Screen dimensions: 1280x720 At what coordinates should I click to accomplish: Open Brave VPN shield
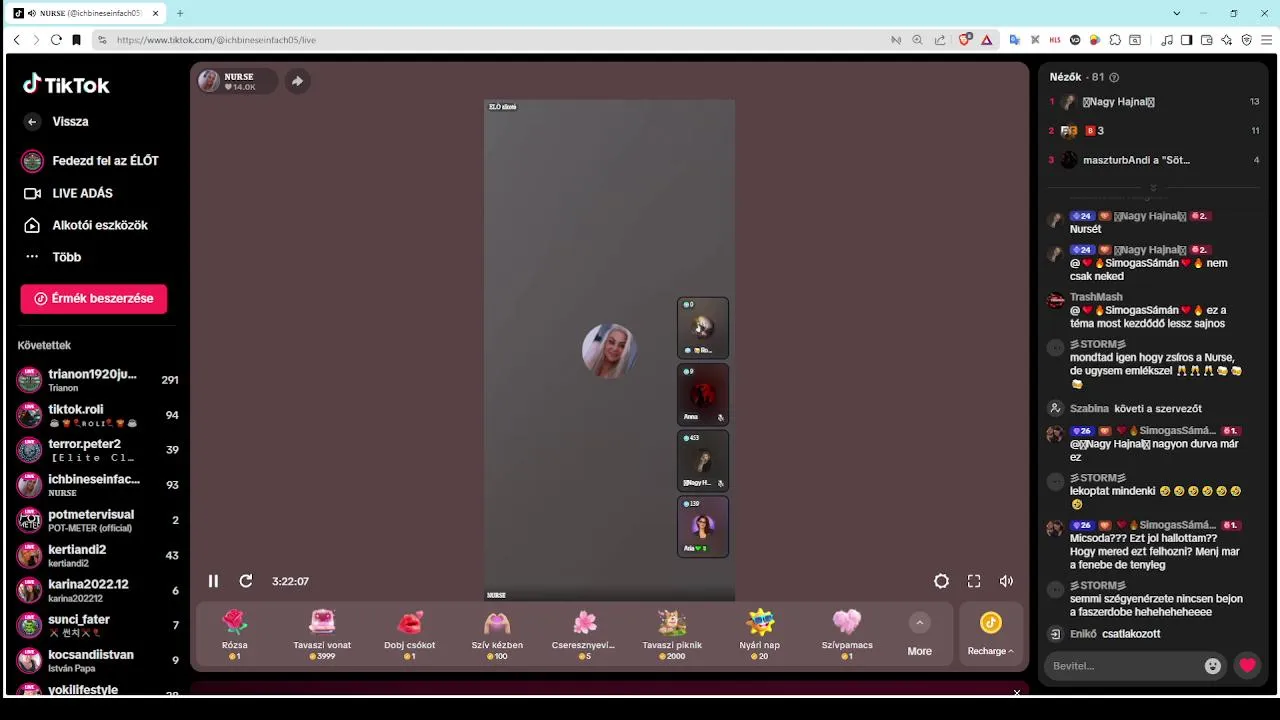coord(1247,40)
